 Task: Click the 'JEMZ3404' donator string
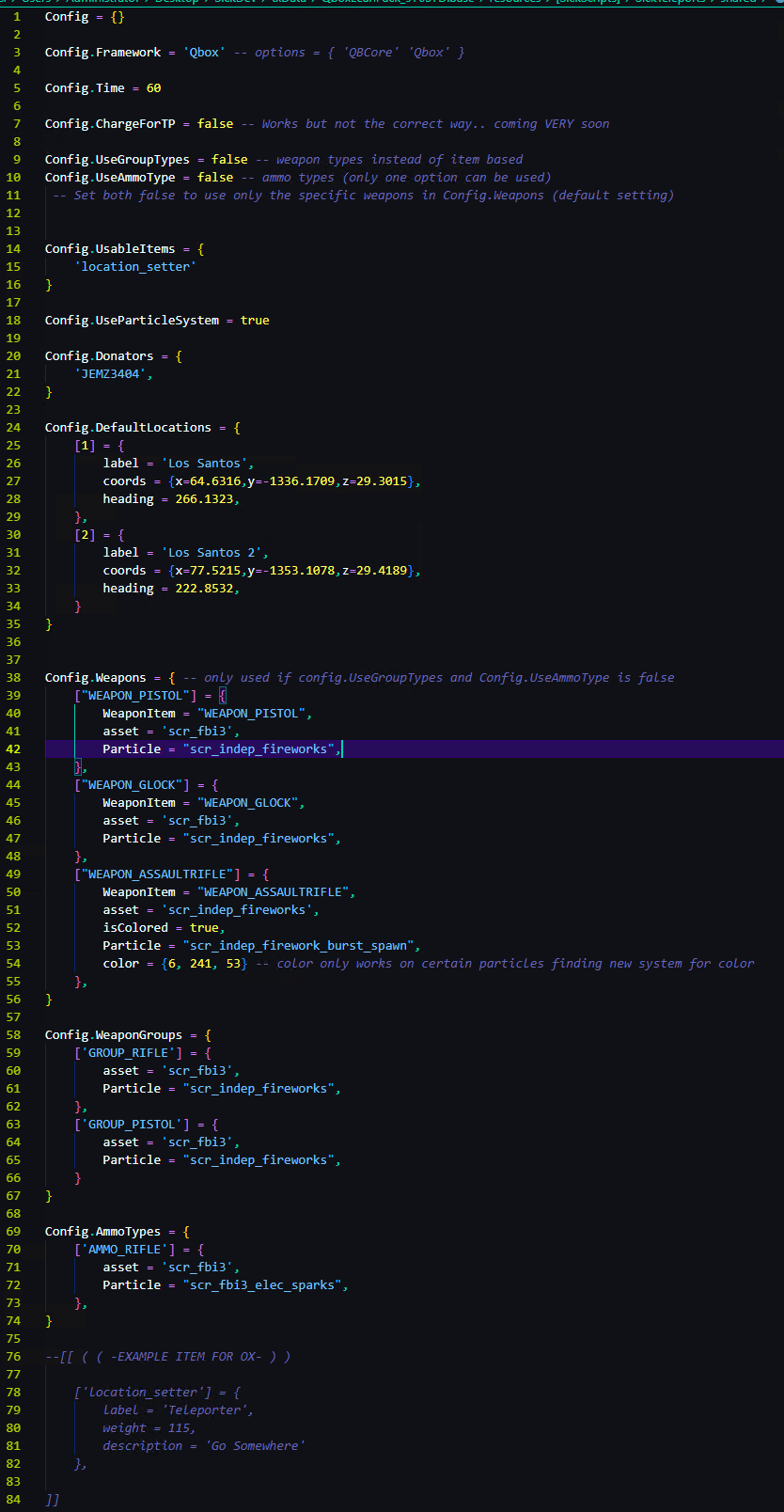point(110,374)
